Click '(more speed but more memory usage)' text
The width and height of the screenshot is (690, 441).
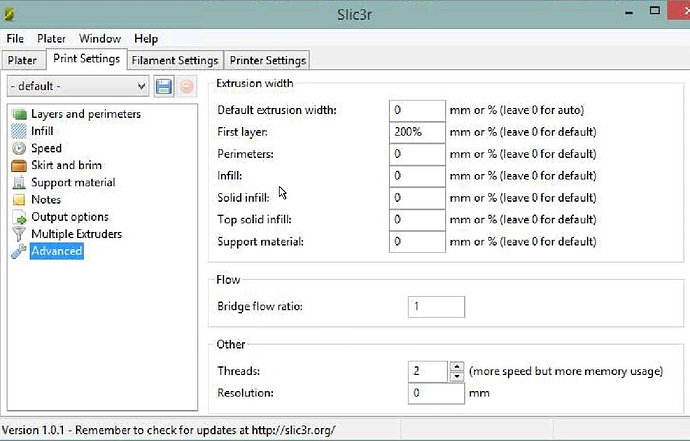(566, 371)
